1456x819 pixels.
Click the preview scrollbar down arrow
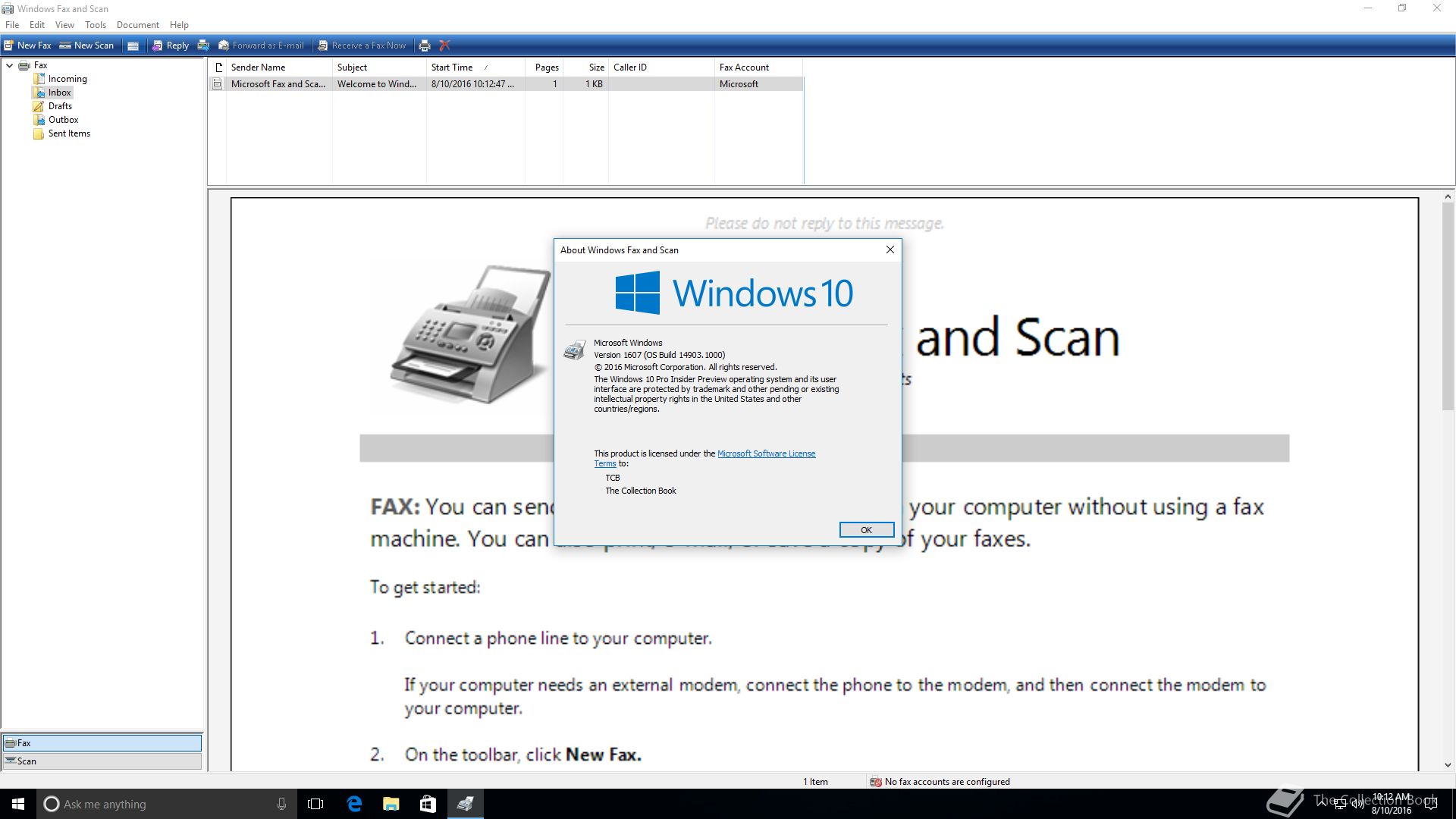pyautogui.click(x=1448, y=765)
